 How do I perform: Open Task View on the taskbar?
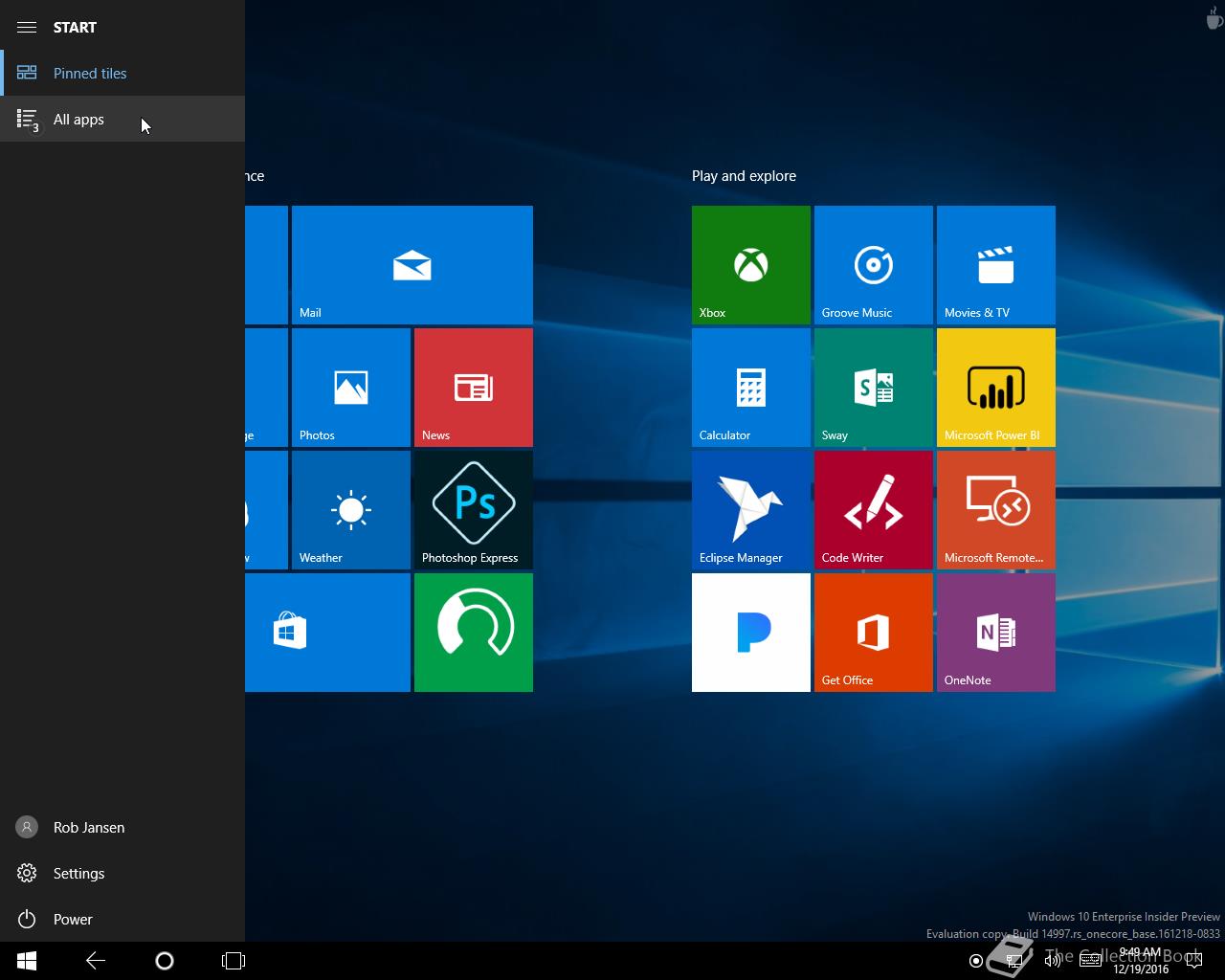point(234,961)
